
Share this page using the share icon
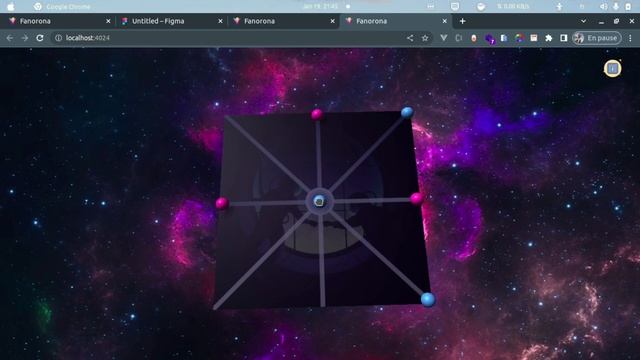pos(410,38)
